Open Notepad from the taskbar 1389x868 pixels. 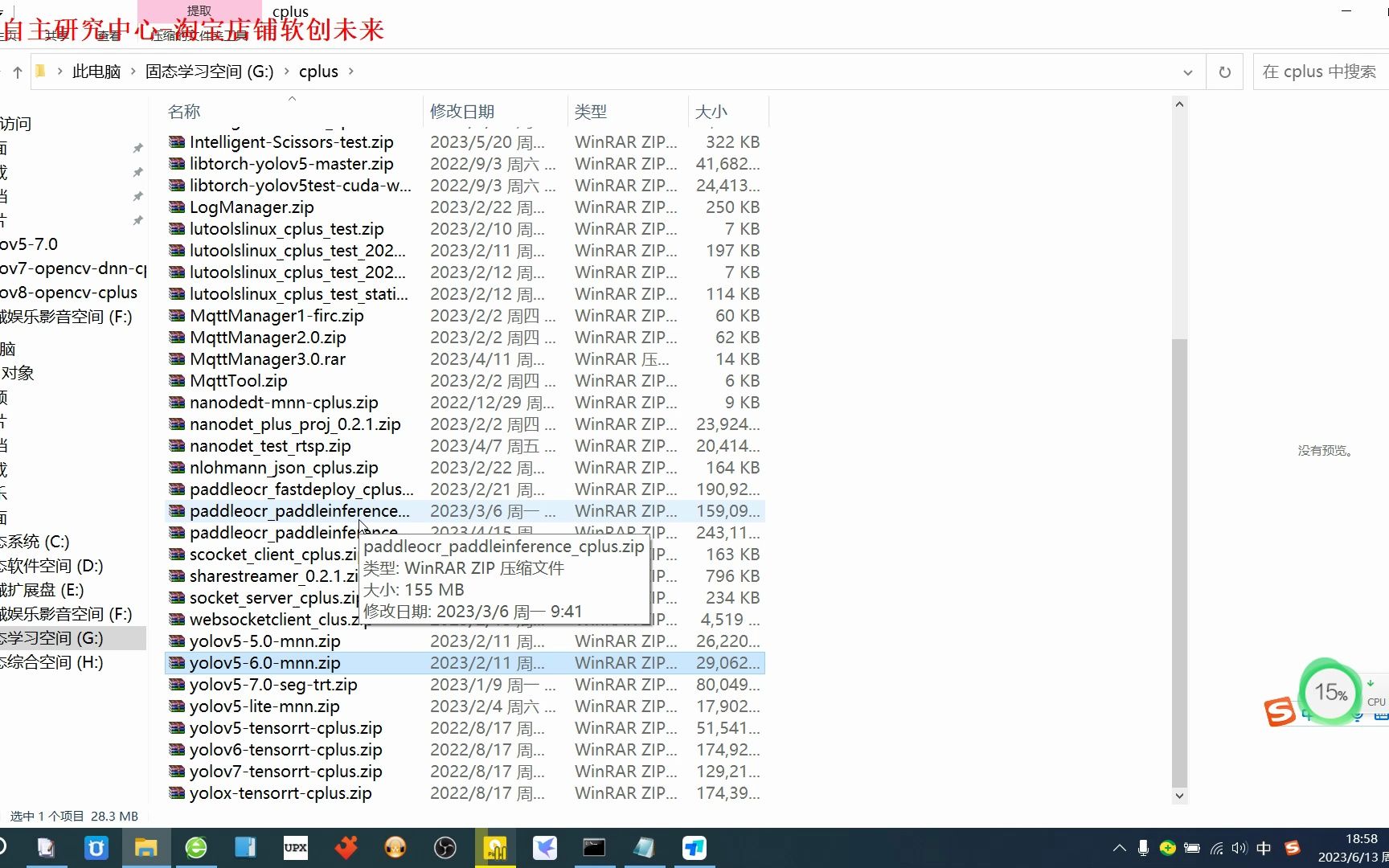642,848
